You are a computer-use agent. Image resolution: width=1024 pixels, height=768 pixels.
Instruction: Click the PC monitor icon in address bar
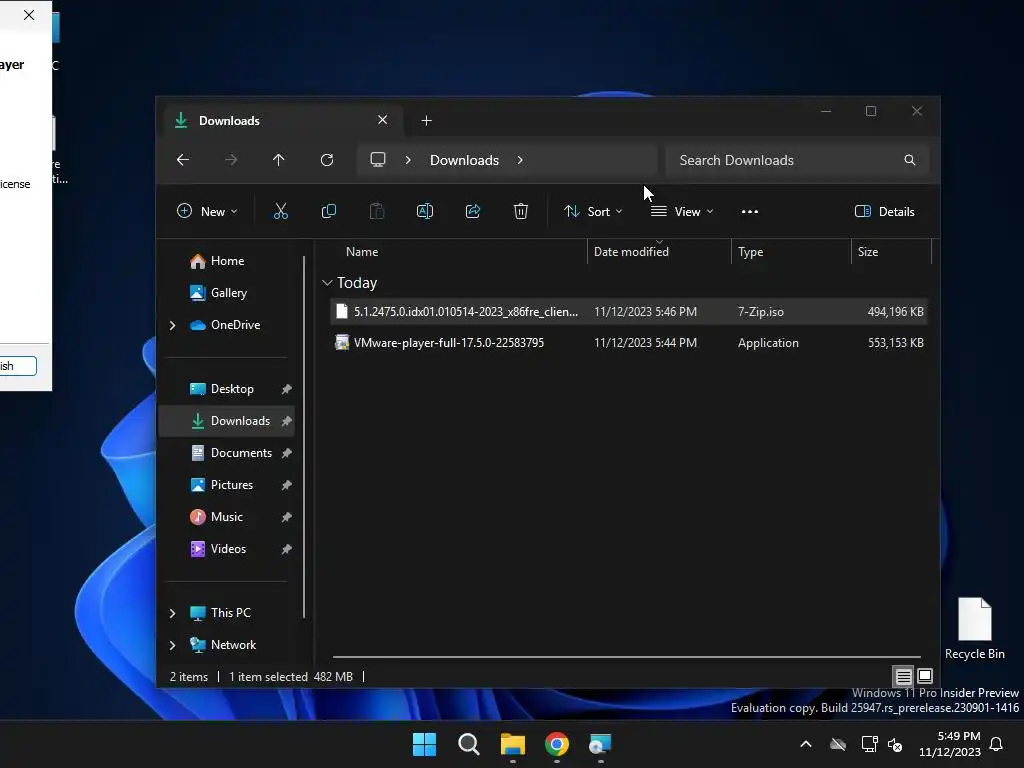(x=377, y=160)
